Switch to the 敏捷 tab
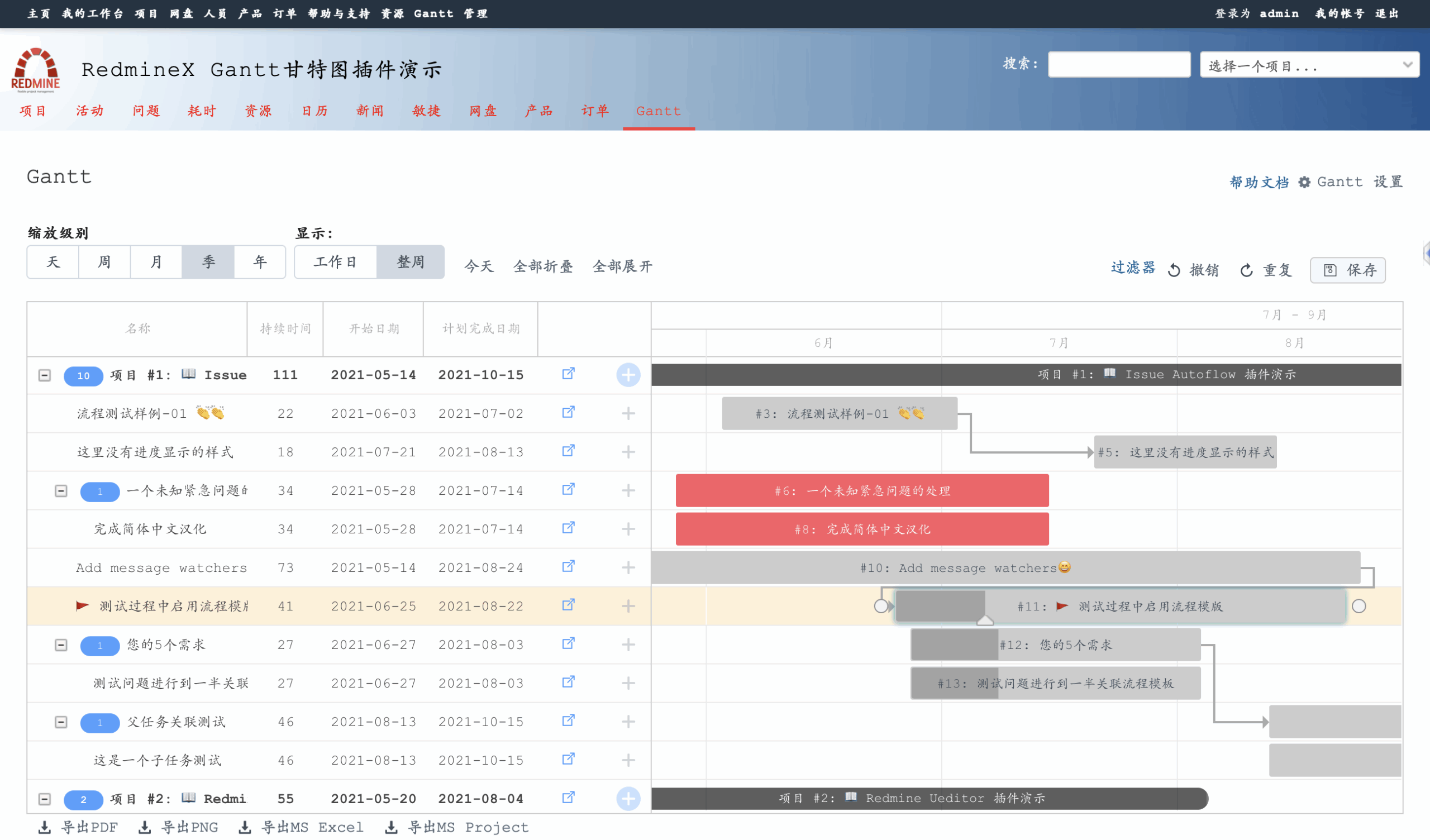Image resolution: width=1430 pixels, height=840 pixels. 426,111
